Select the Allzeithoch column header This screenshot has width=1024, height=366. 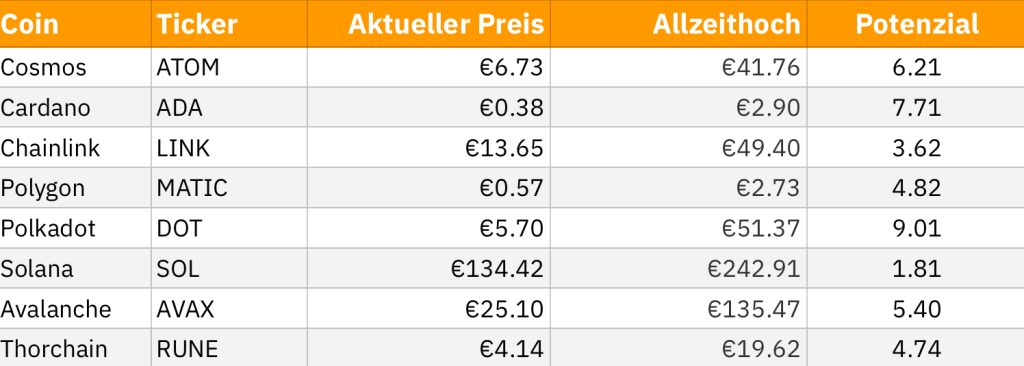[x=679, y=24]
